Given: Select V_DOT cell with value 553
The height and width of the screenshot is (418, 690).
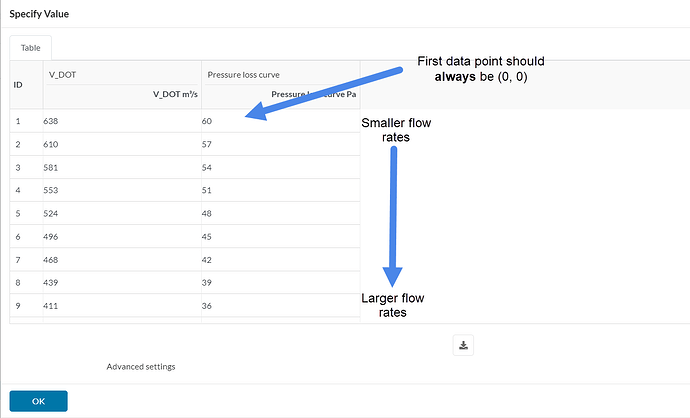Looking at the screenshot, I should point(122,191).
